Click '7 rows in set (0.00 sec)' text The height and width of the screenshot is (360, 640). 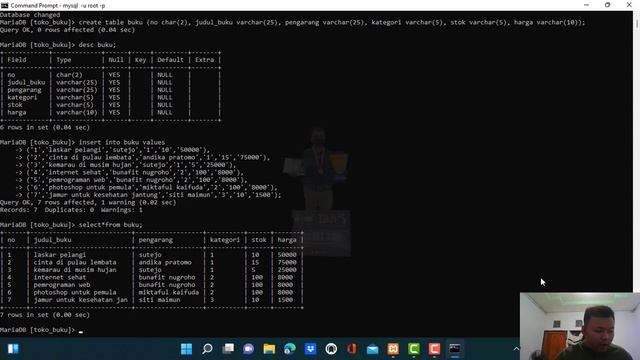[x=45, y=315]
